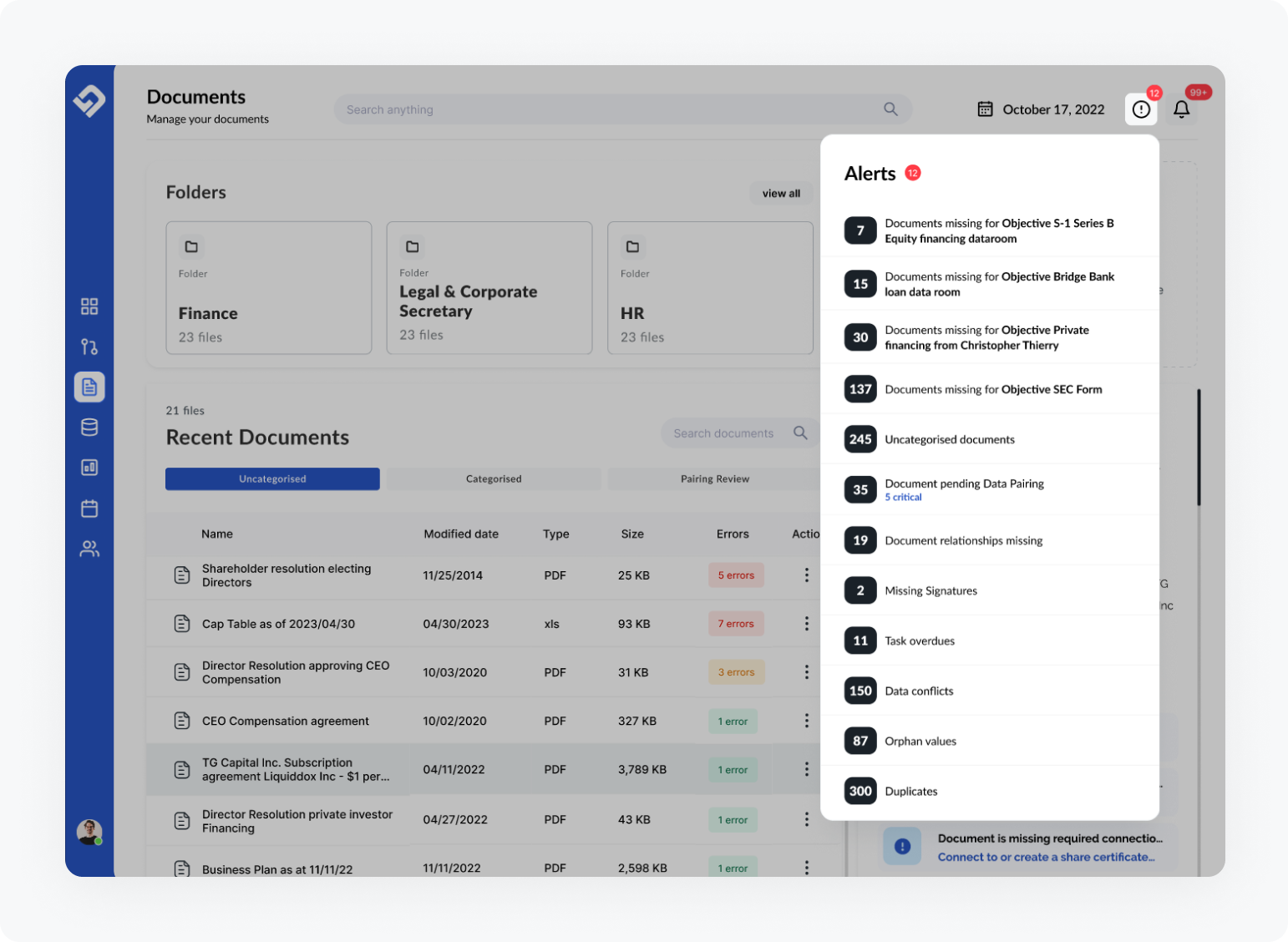Image resolution: width=1288 pixels, height=947 pixels.
Task: Open actions menu for Business Plan row
Action: [806, 868]
